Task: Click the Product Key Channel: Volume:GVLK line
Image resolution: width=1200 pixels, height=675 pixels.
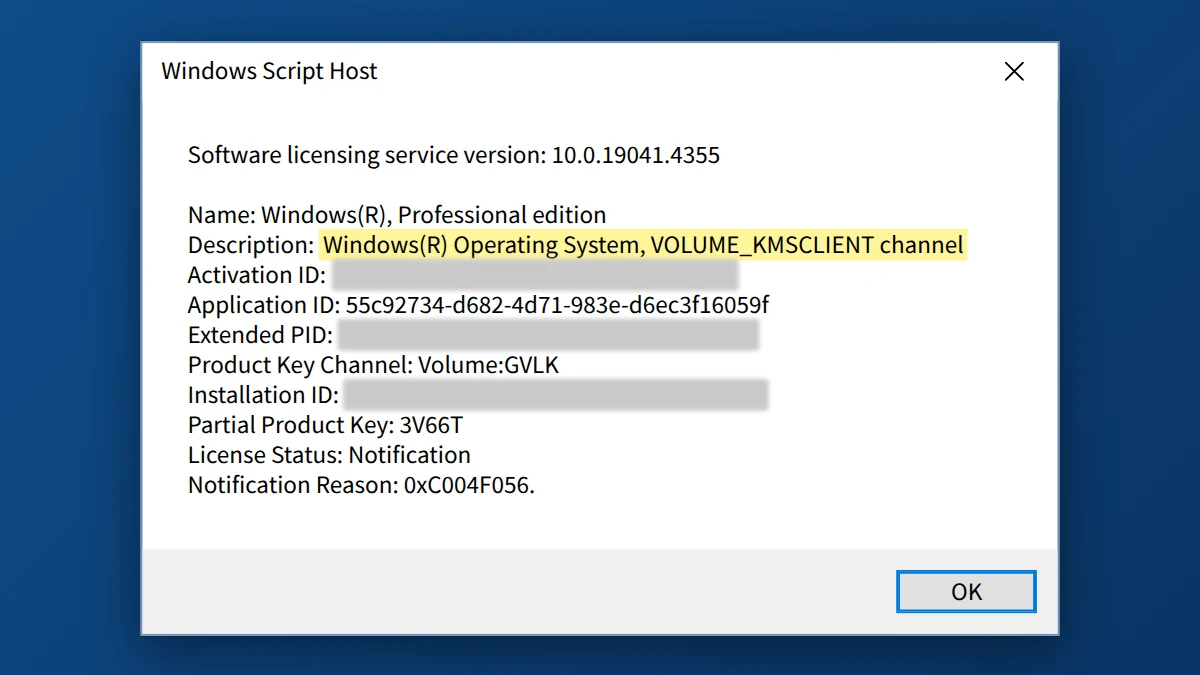Action: point(374,365)
